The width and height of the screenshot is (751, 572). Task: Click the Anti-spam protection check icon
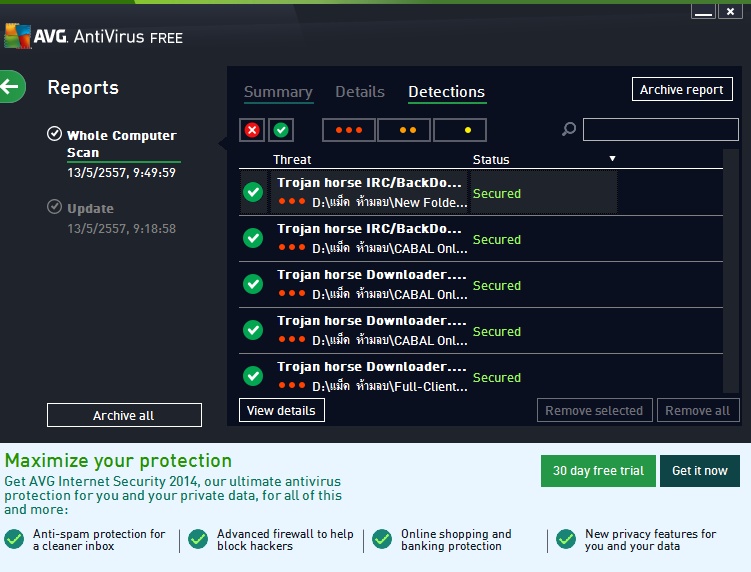click(14, 539)
